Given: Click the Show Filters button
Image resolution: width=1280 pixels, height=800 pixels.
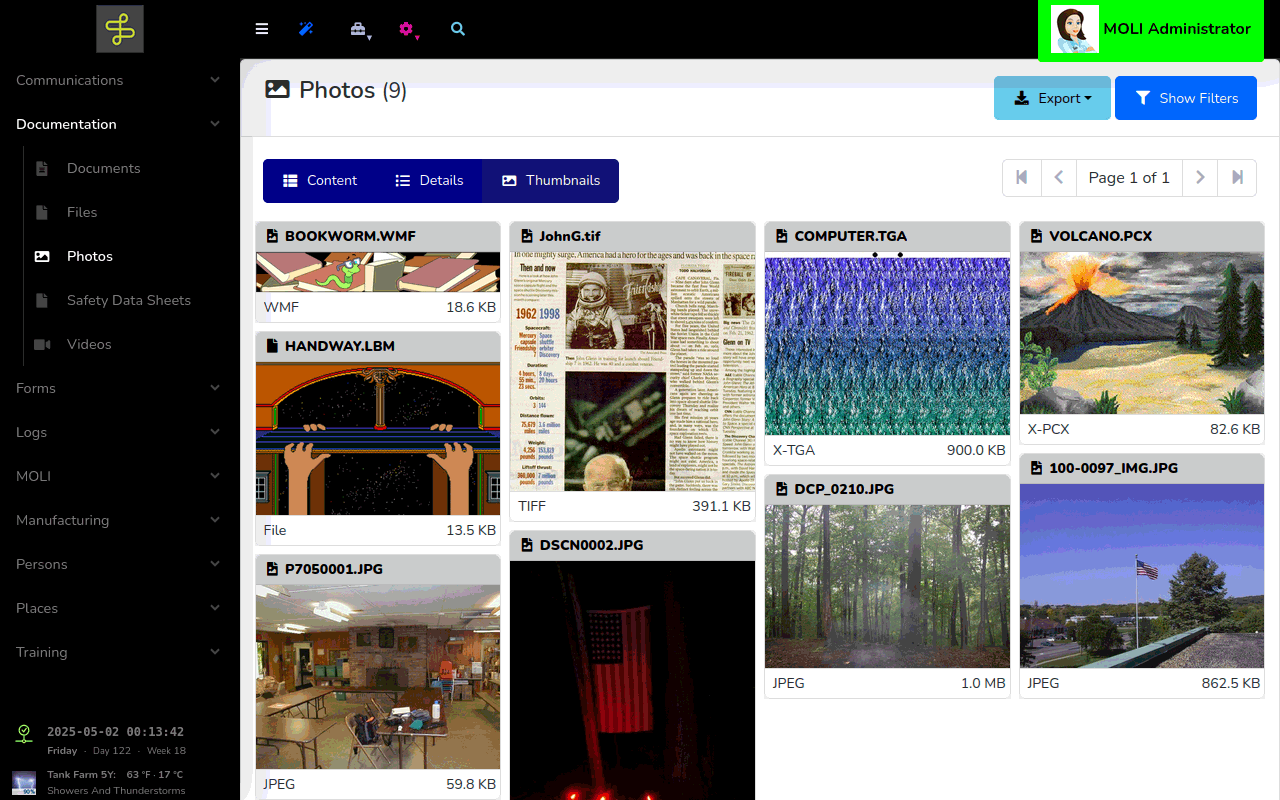Looking at the screenshot, I should point(1185,98).
